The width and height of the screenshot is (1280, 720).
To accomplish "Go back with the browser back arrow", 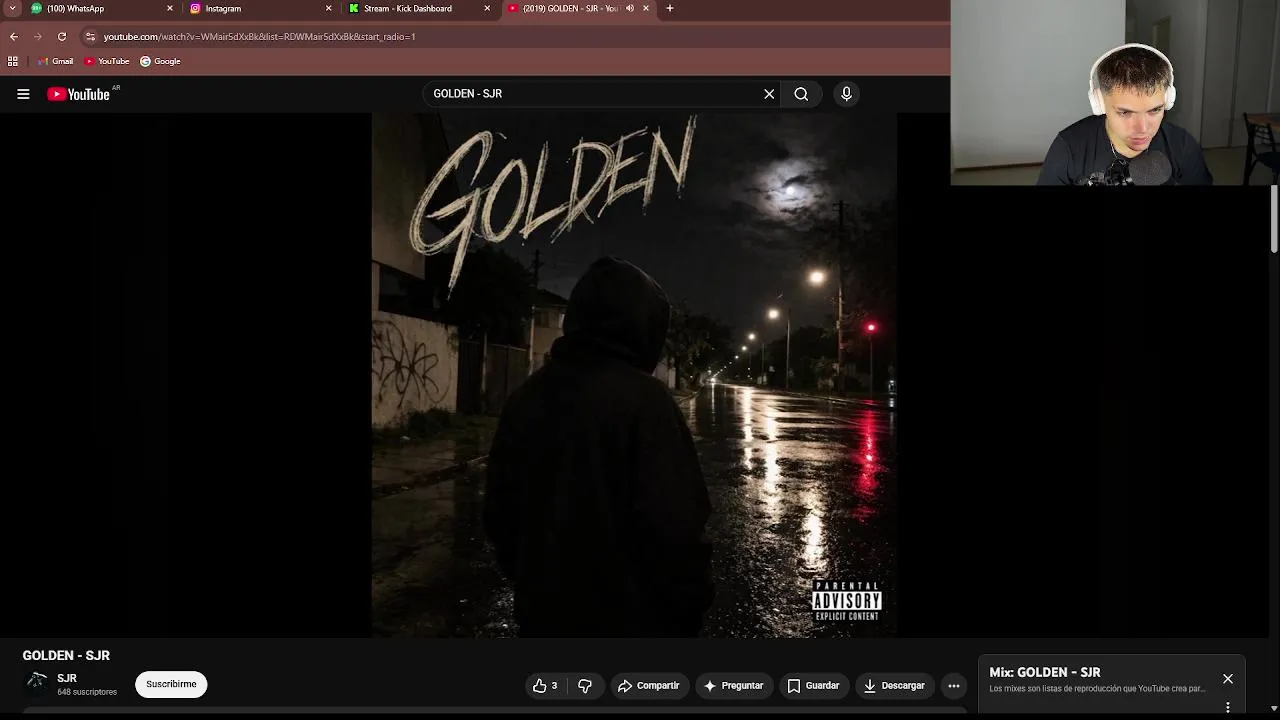I will pos(13,37).
